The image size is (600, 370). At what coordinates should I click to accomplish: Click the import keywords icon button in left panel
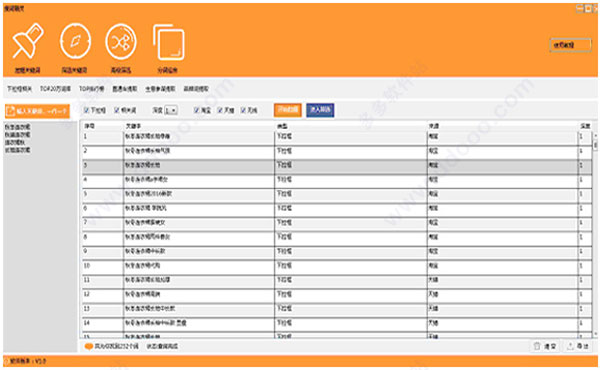[x=37, y=111]
